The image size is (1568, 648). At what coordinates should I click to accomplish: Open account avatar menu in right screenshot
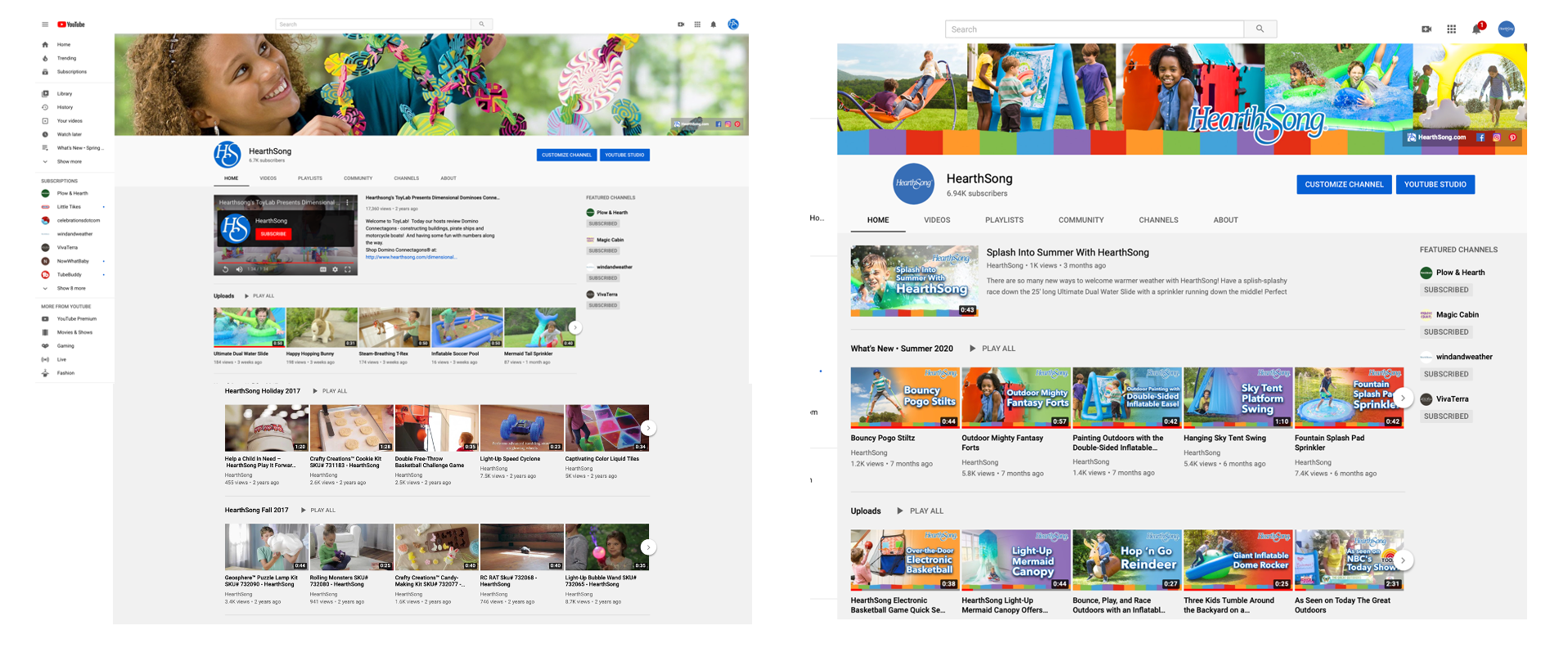click(1507, 29)
